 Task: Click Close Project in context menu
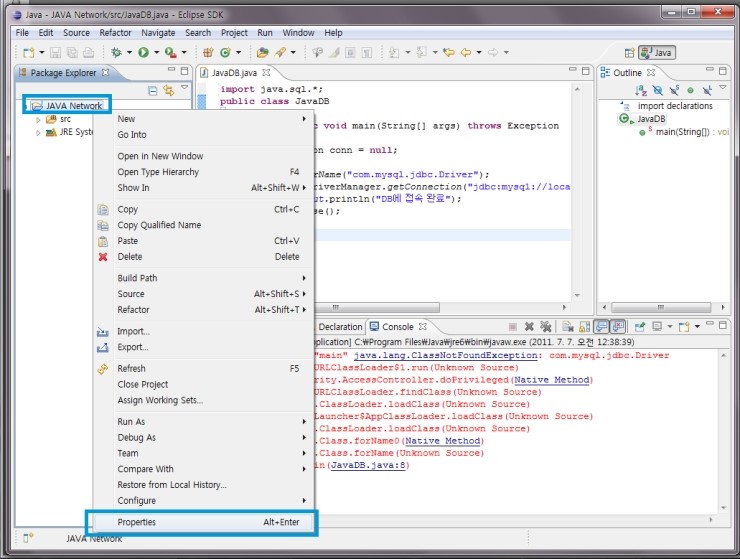pyautogui.click(x=203, y=384)
